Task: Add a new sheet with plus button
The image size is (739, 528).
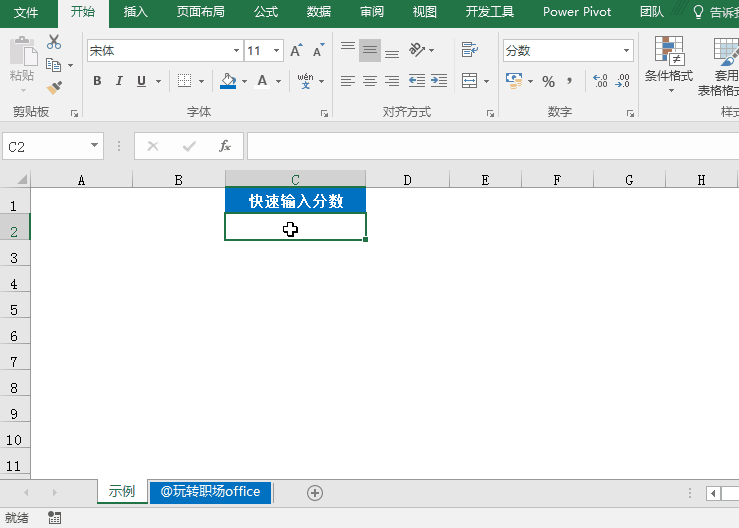Action: tap(315, 492)
